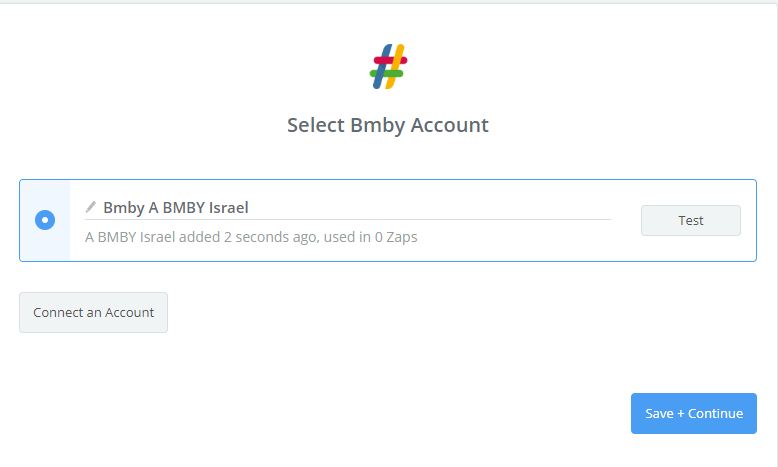778x467 pixels.
Task: Click the underline beneath the account name
Action: 348,219
